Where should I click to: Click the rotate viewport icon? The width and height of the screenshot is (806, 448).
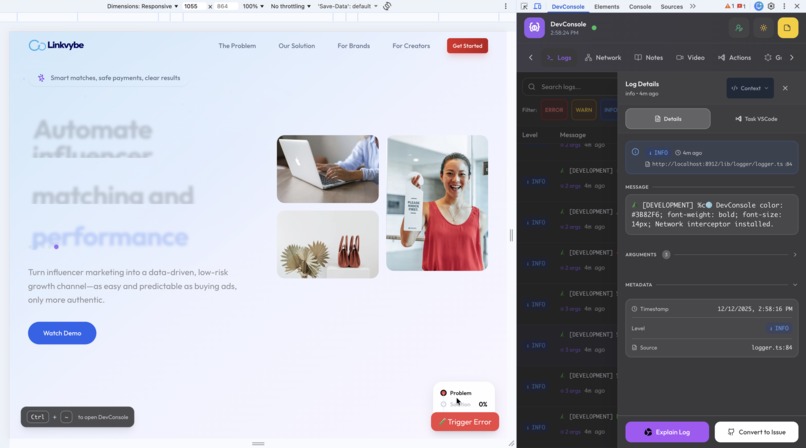pos(387,6)
